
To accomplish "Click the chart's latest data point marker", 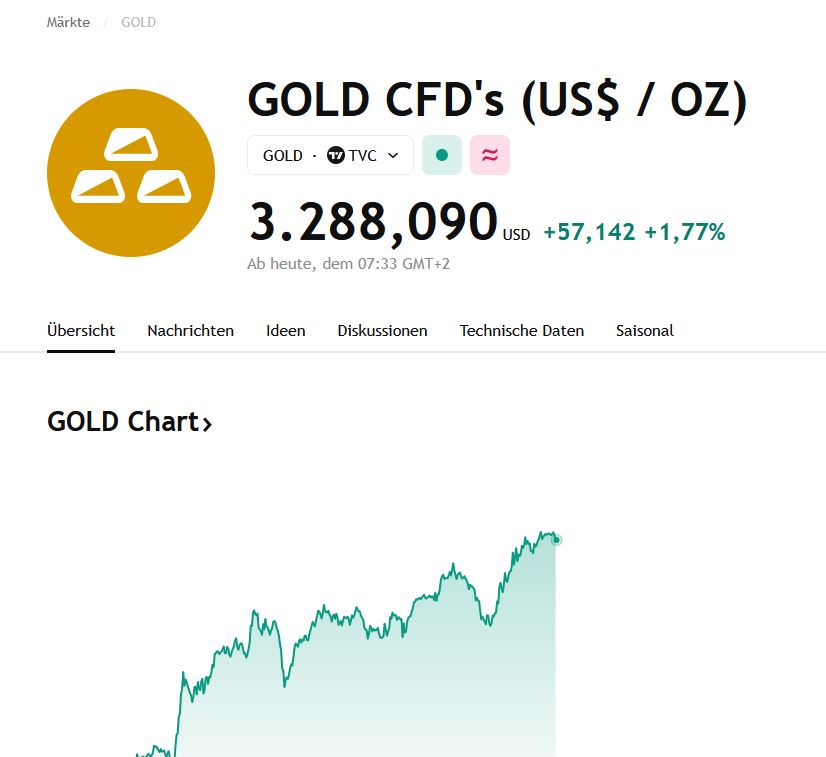I will click(x=556, y=540).
